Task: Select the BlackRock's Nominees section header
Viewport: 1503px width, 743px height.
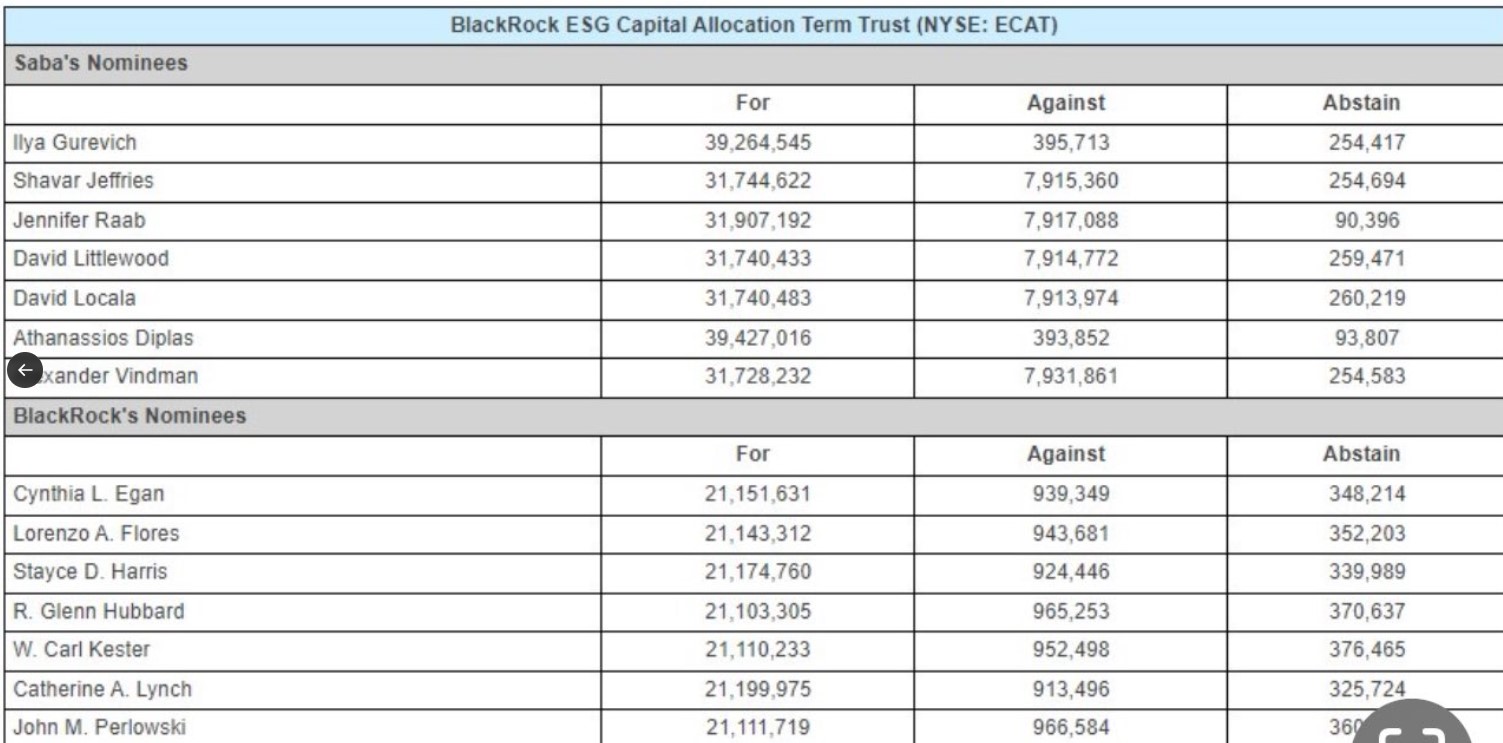Action: (129, 415)
